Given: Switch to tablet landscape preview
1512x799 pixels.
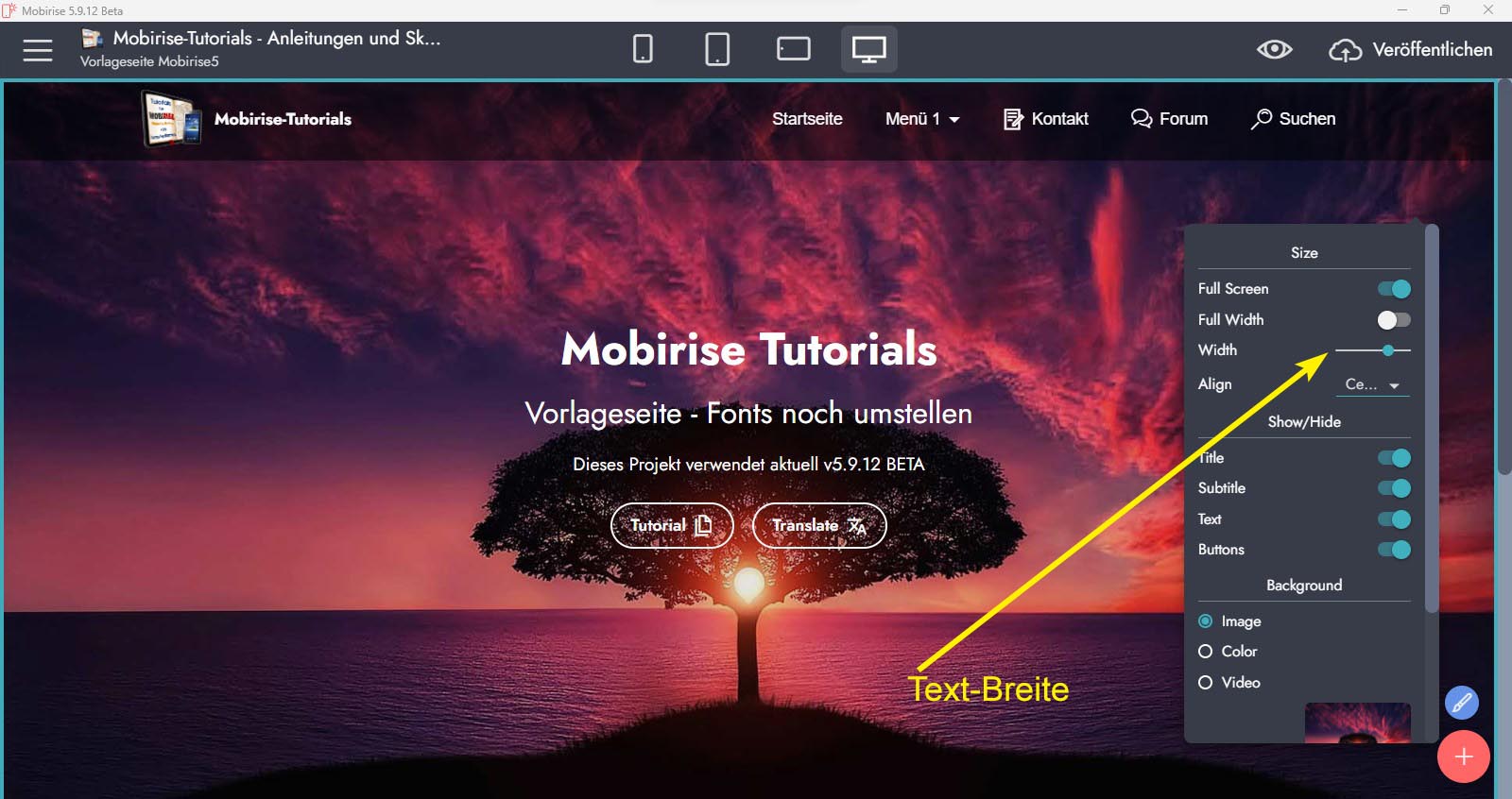Looking at the screenshot, I should tap(794, 49).
